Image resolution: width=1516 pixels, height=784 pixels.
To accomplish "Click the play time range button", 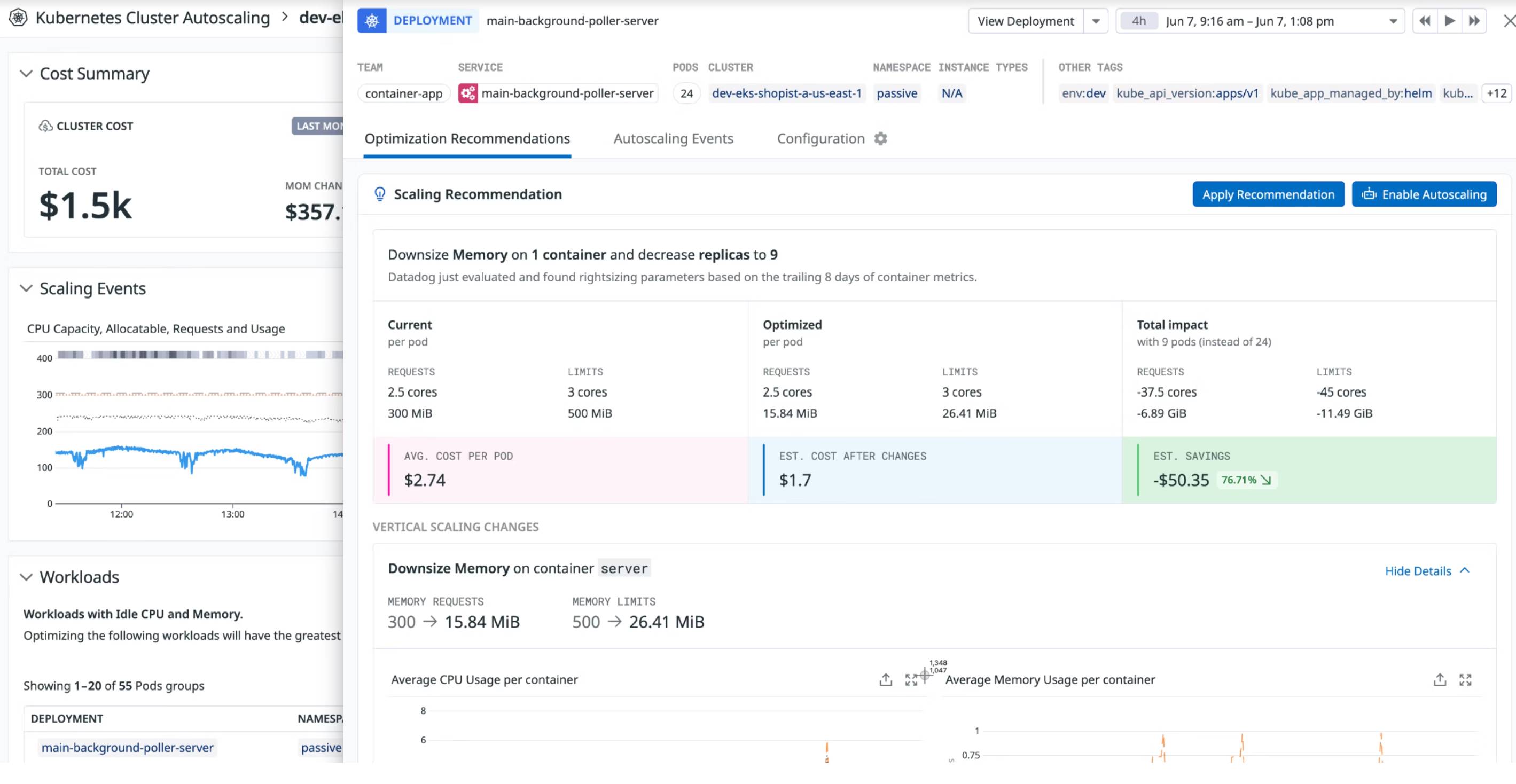I will pyautogui.click(x=1450, y=21).
